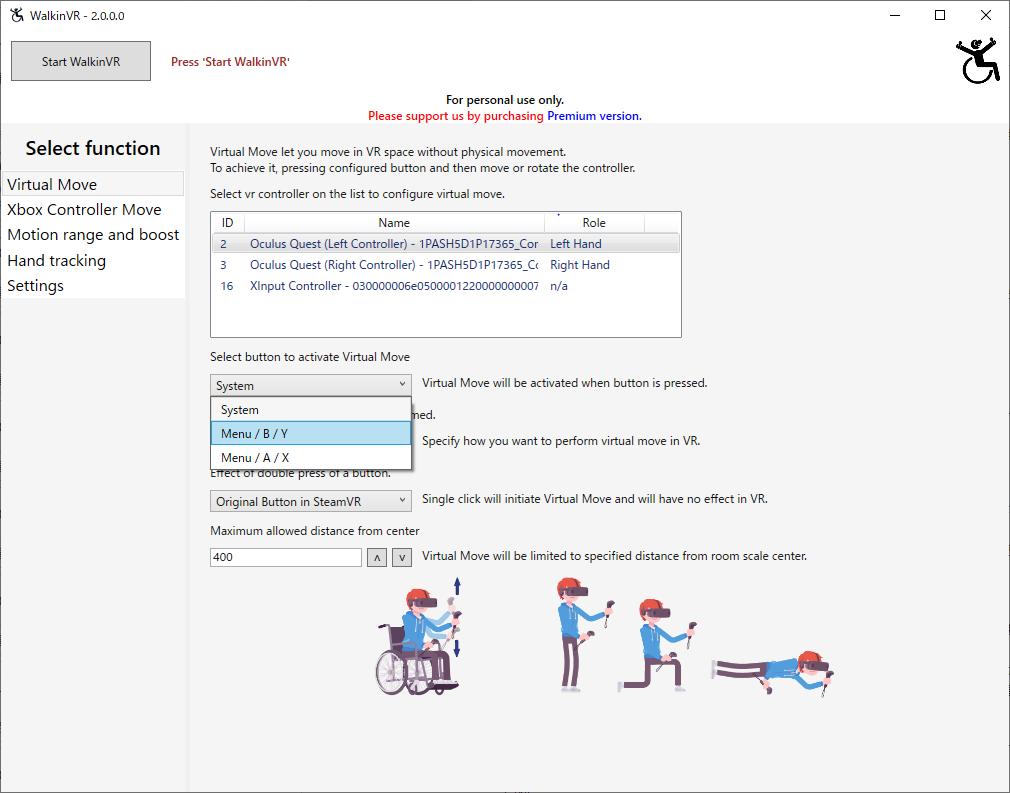This screenshot has height=793, width=1010.
Task: Select Oculus Quest Right Controller row
Action: 445,265
